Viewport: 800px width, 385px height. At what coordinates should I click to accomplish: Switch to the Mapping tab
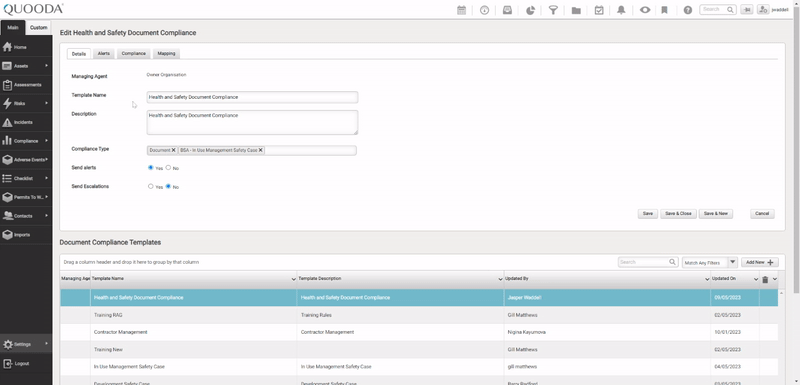pos(166,54)
